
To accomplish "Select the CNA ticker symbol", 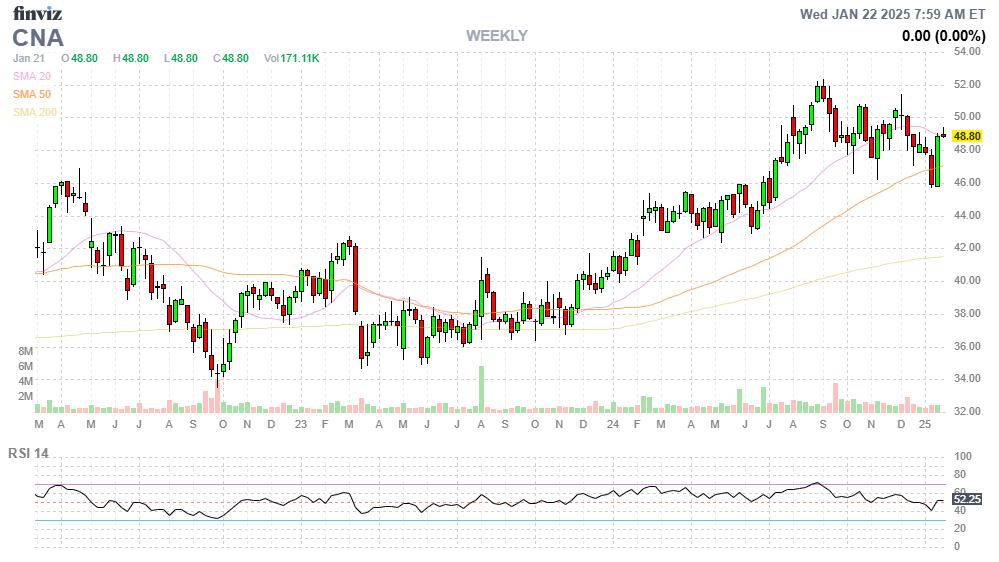I will [x=38, y=38].
